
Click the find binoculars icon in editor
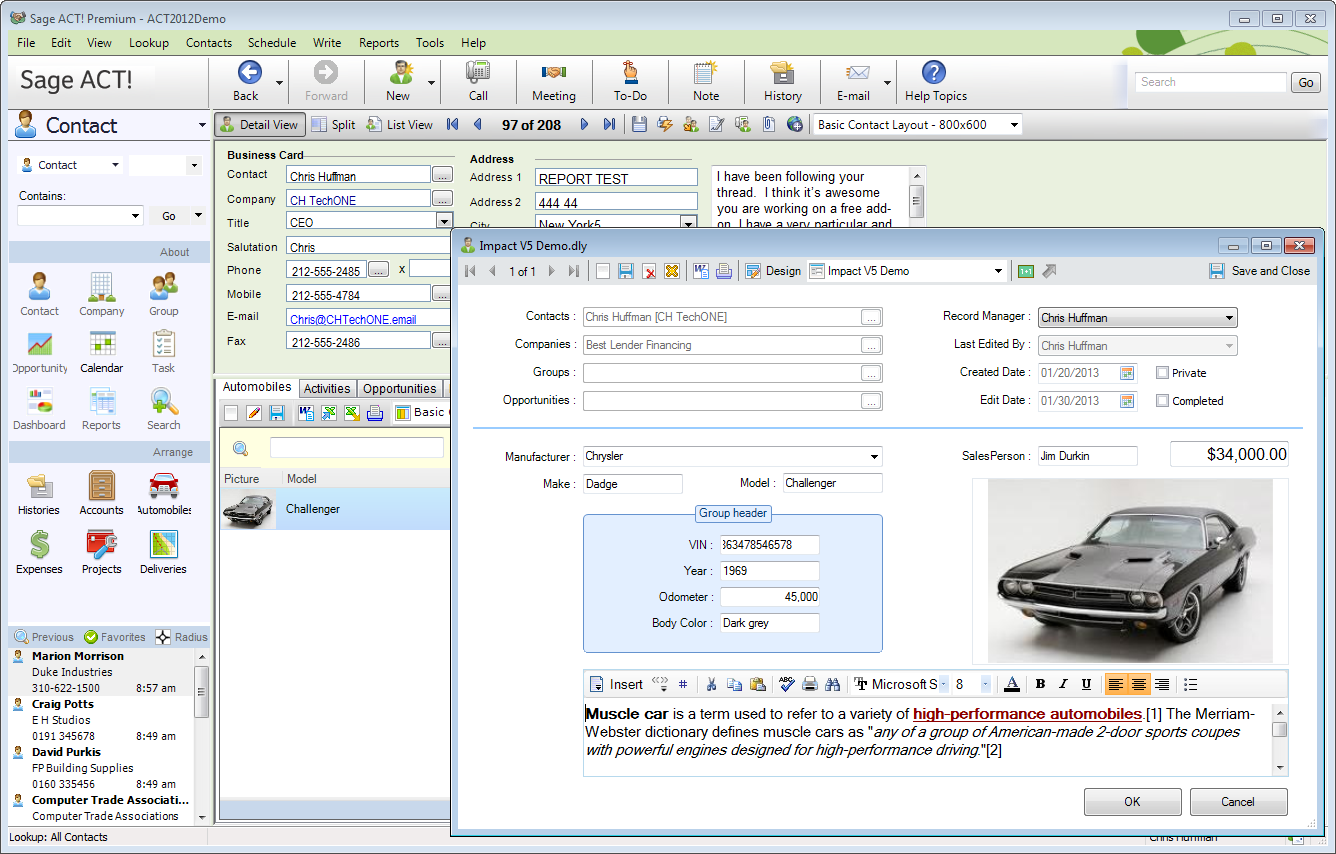pyautogui.click(x=832, y=684)
